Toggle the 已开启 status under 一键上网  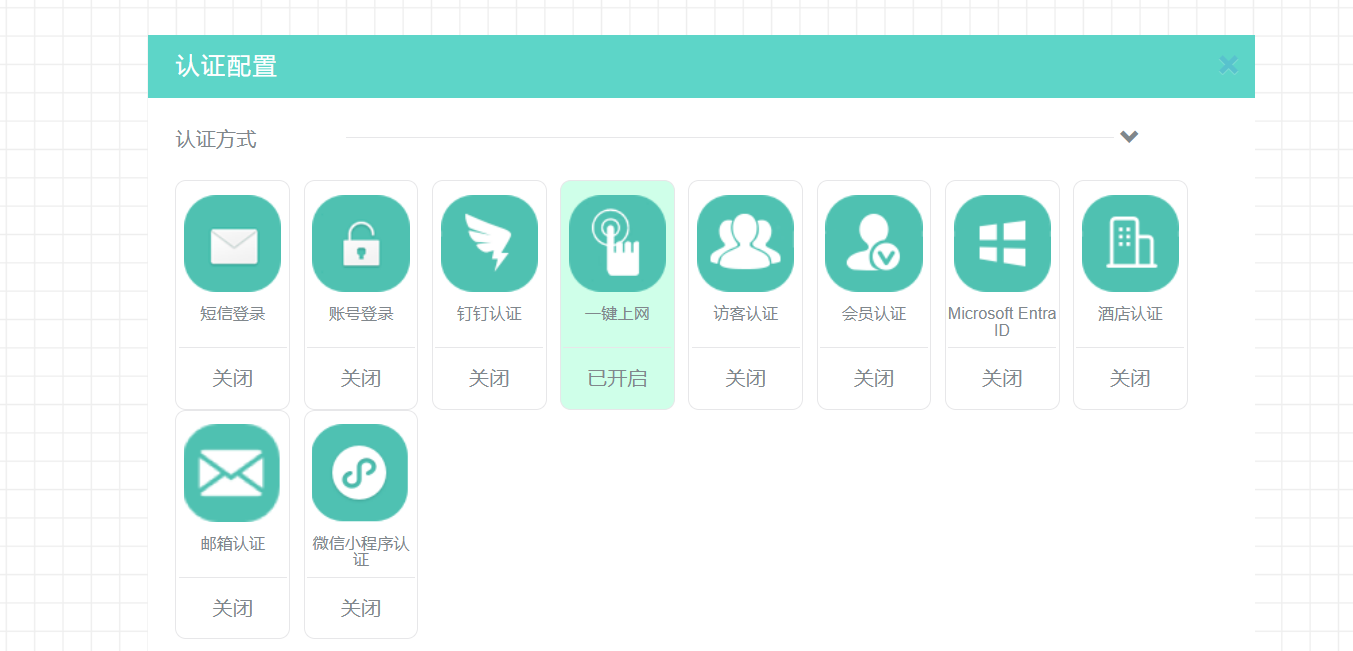click(x=617, y=379)
